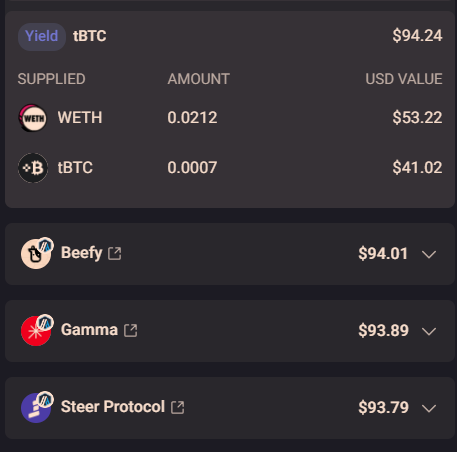Click the Yield tag badge
This screenshot has width=457, height=452.
42,36
